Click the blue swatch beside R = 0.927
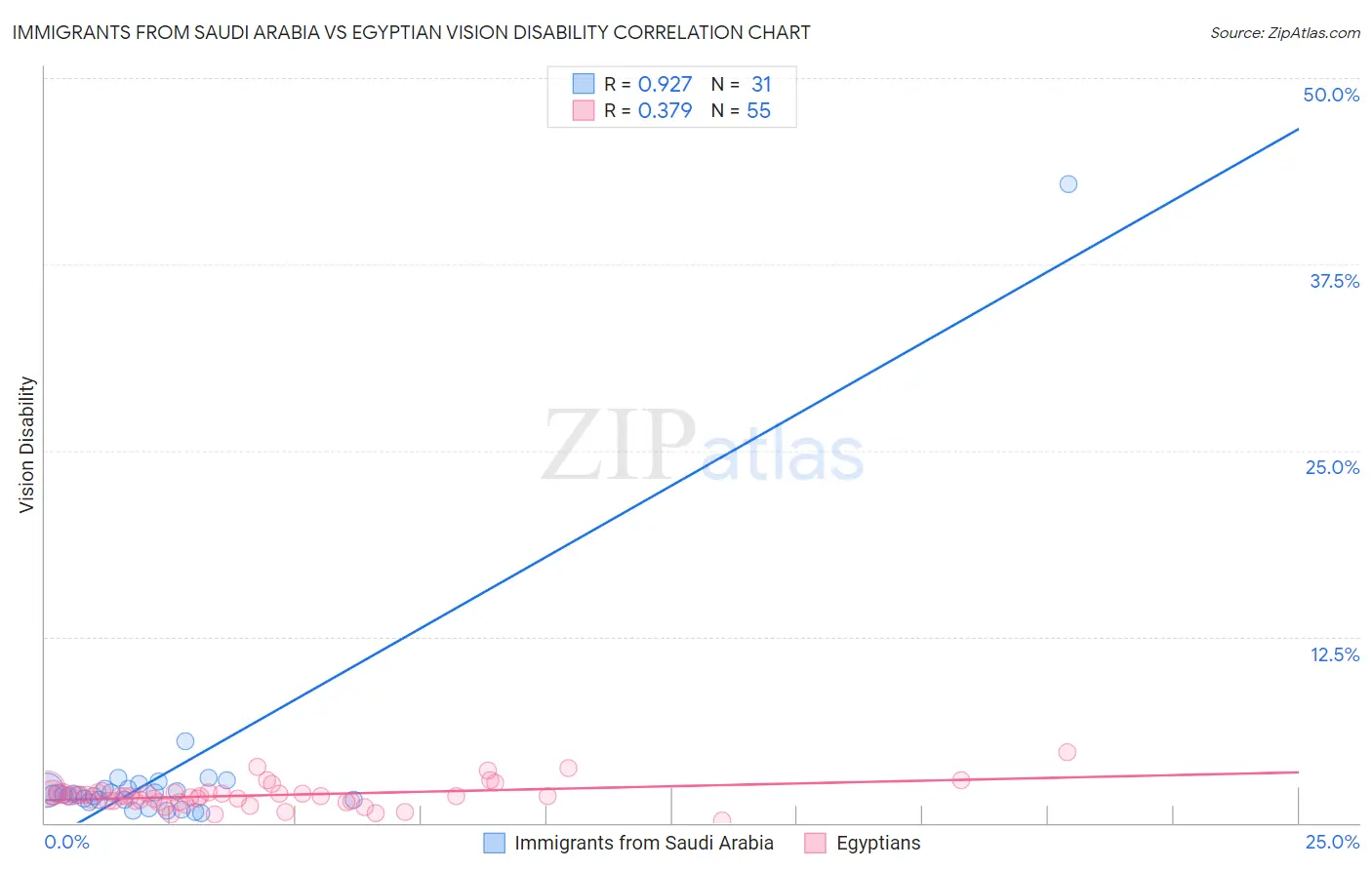 pyautogui.click(x=583, y=84)
